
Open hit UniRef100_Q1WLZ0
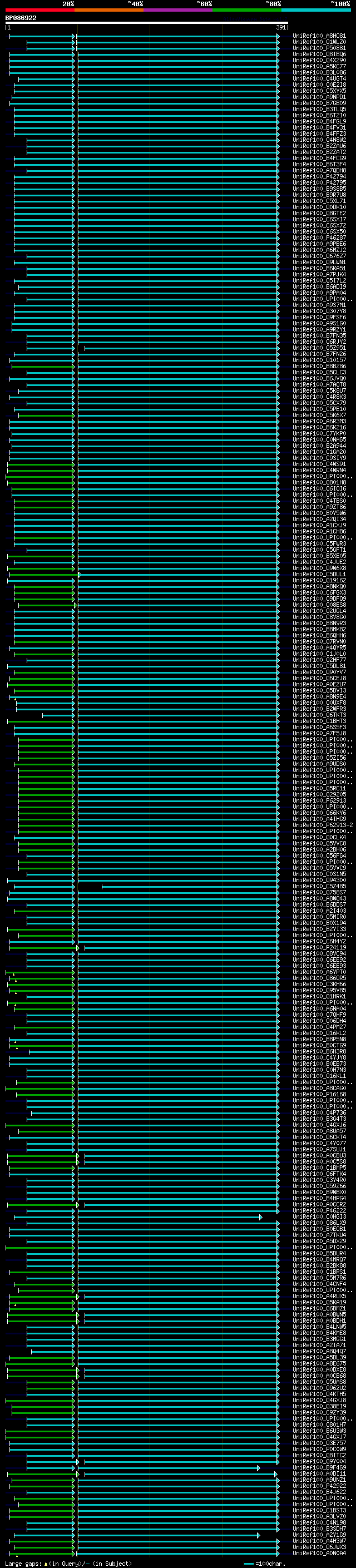click(x=319, y=42)
